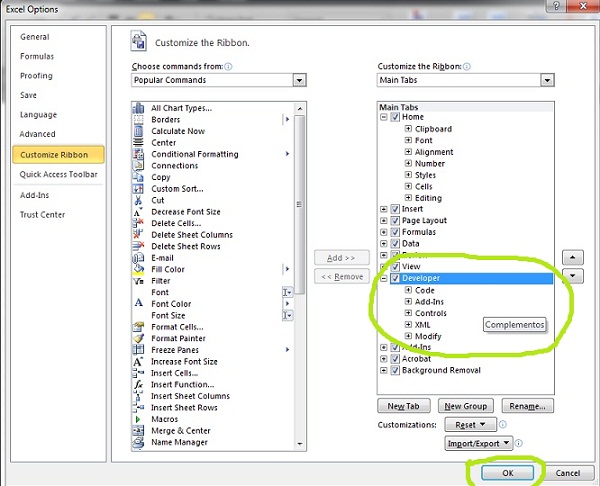Select the Delete Sheet Columns icon
The width and height of the screenshot is (600, 486).
[x=138, y=235]
